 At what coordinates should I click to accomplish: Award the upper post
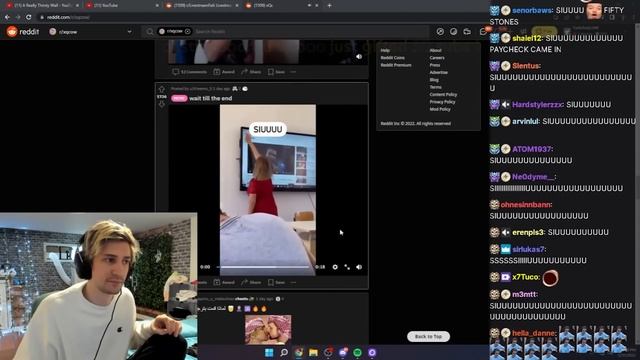(x=224, y=72)
